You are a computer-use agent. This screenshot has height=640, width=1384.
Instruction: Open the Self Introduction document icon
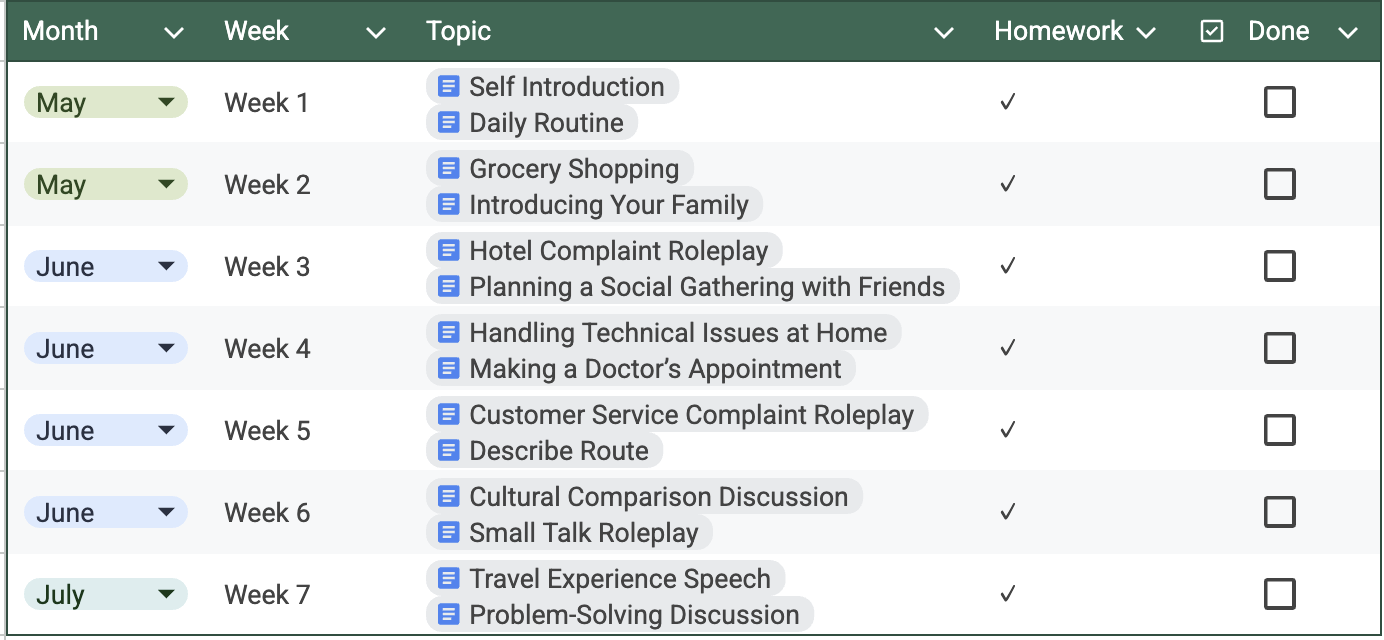point(449,87)
